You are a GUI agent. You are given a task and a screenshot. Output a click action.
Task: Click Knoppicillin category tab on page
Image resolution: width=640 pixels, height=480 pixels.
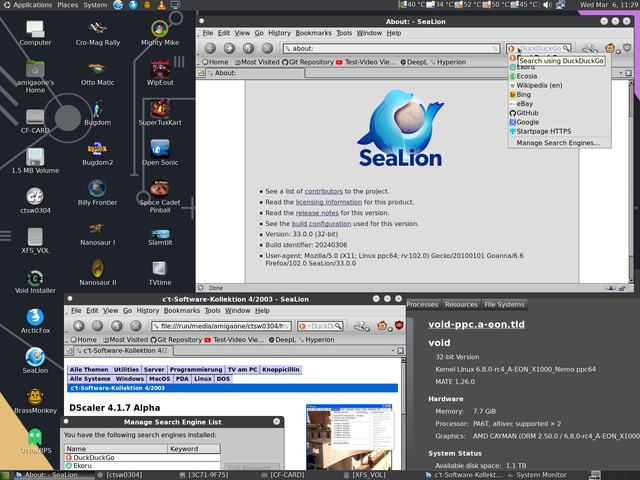(x=281, y=369)
